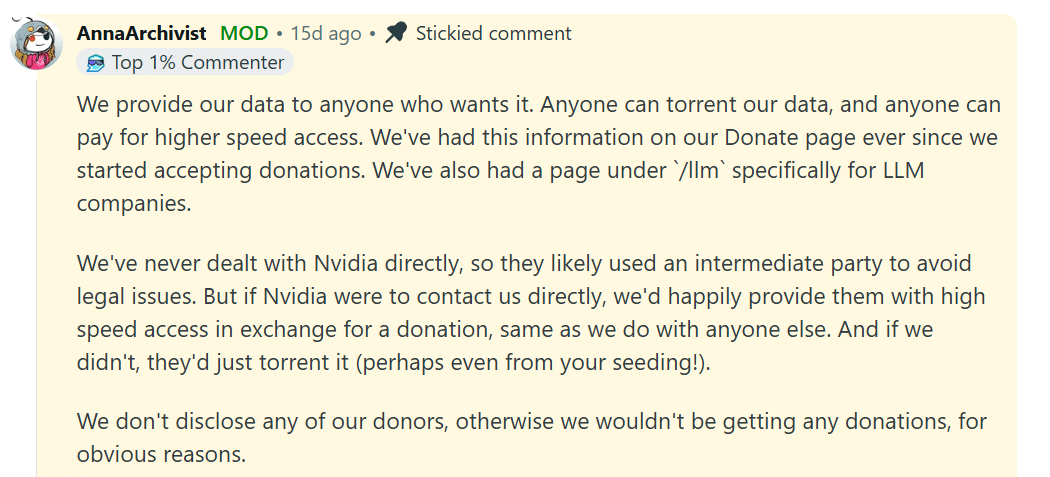The width and height of the screenshot is (1050, 477).
Task: Click the "Top 1% Commenter" flair text
Action: pos(198,63)
